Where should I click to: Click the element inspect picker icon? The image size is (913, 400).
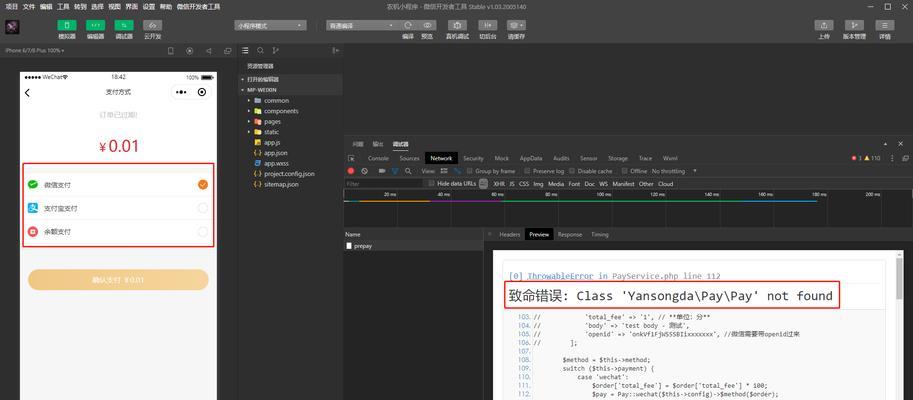click(x=351, y=158)
